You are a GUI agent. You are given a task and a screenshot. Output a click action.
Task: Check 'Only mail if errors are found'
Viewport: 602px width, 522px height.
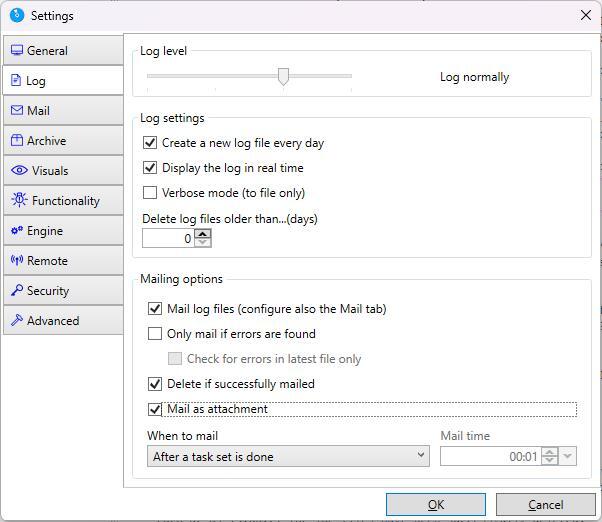[155, 334]
